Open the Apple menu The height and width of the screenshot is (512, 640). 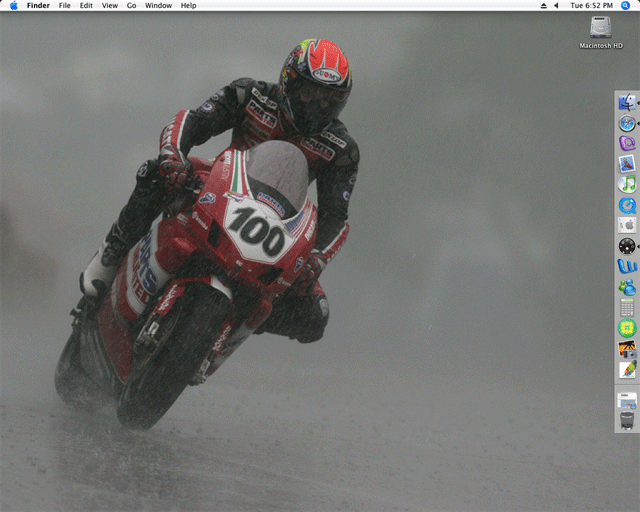(13, 5)
